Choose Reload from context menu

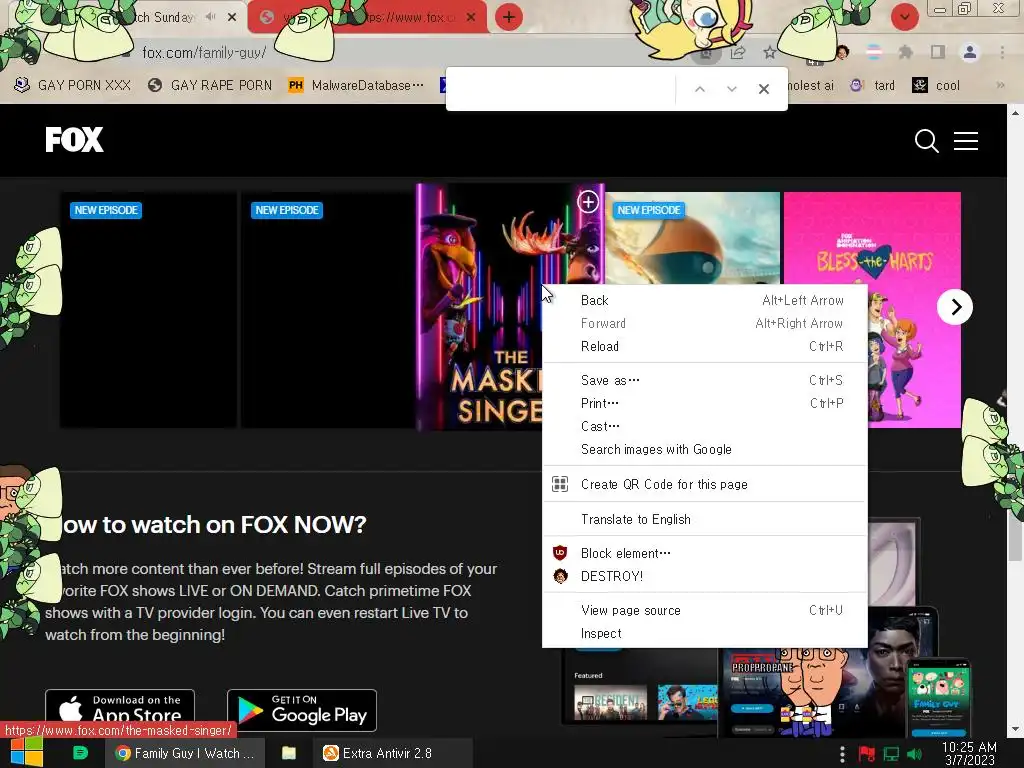pyautogui.click(x=705, y=346)
